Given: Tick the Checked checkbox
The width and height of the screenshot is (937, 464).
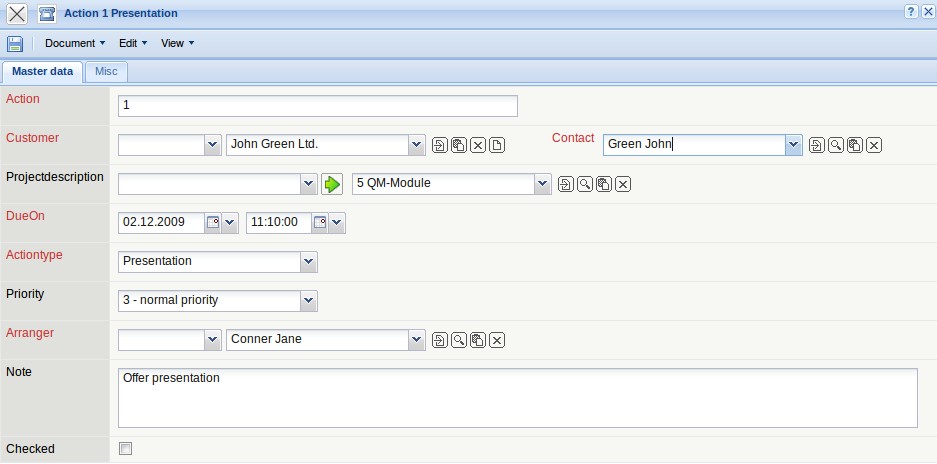Looking at the screenshot, I should (x=125, y=449).
